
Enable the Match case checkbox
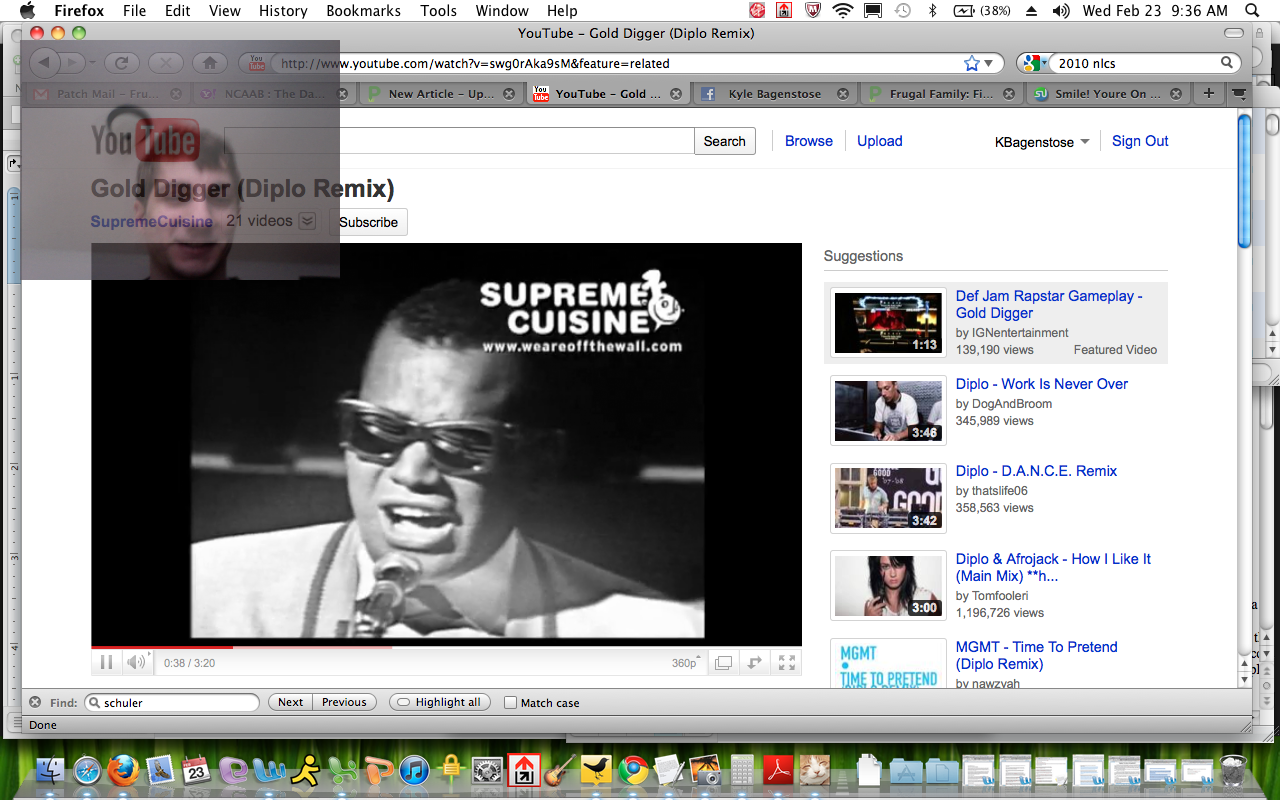[x=511, y=703]
